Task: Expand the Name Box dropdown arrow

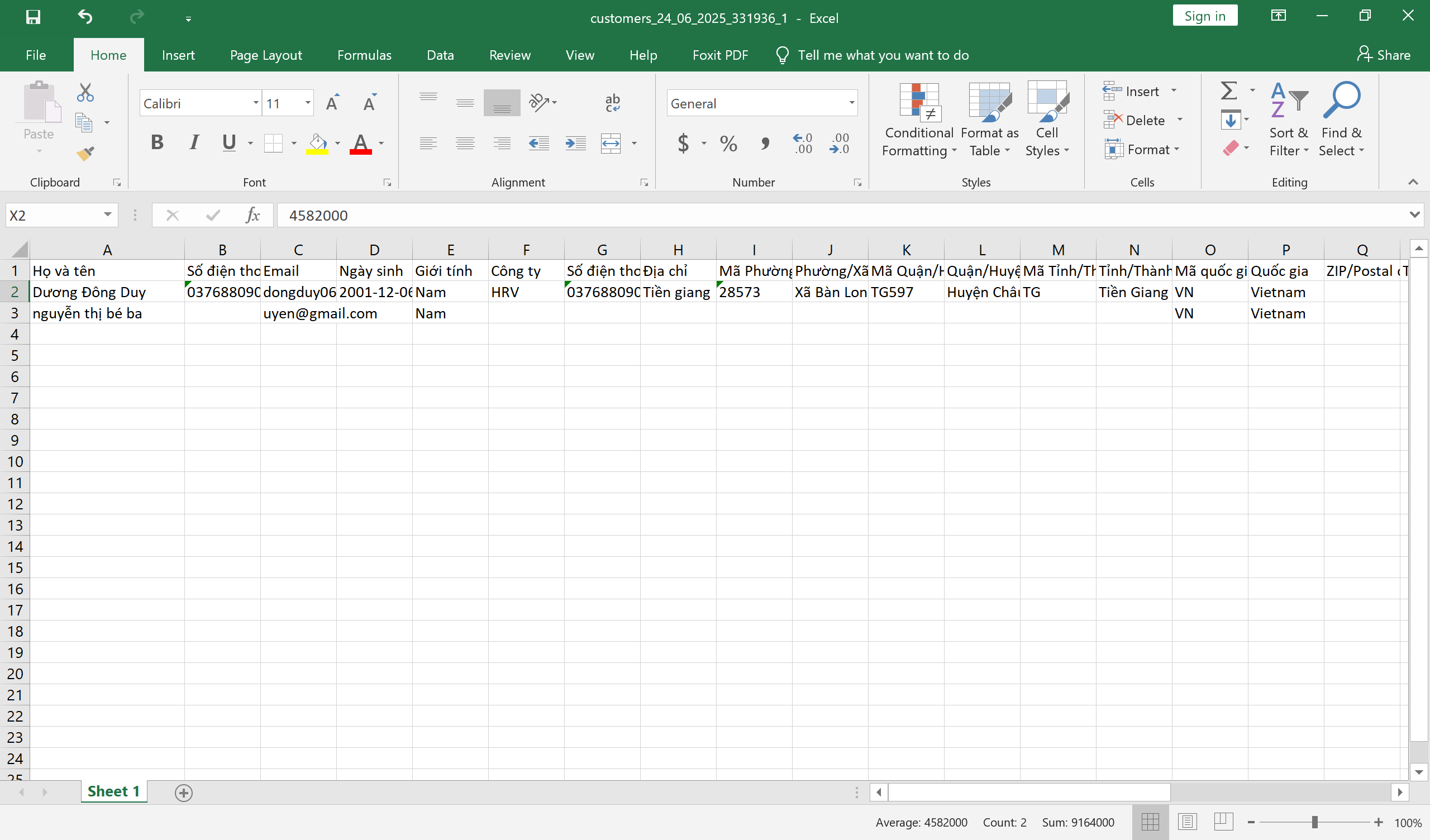Action: [107, 215]
